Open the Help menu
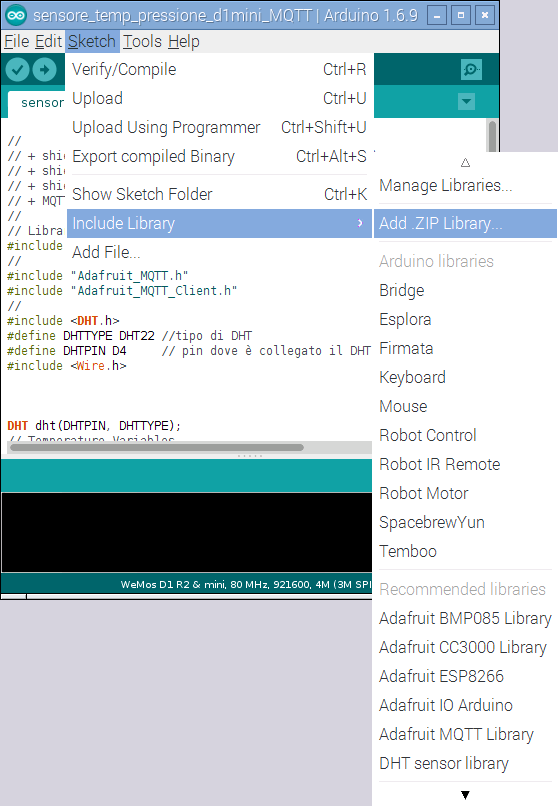 click(x=183, y=41)
